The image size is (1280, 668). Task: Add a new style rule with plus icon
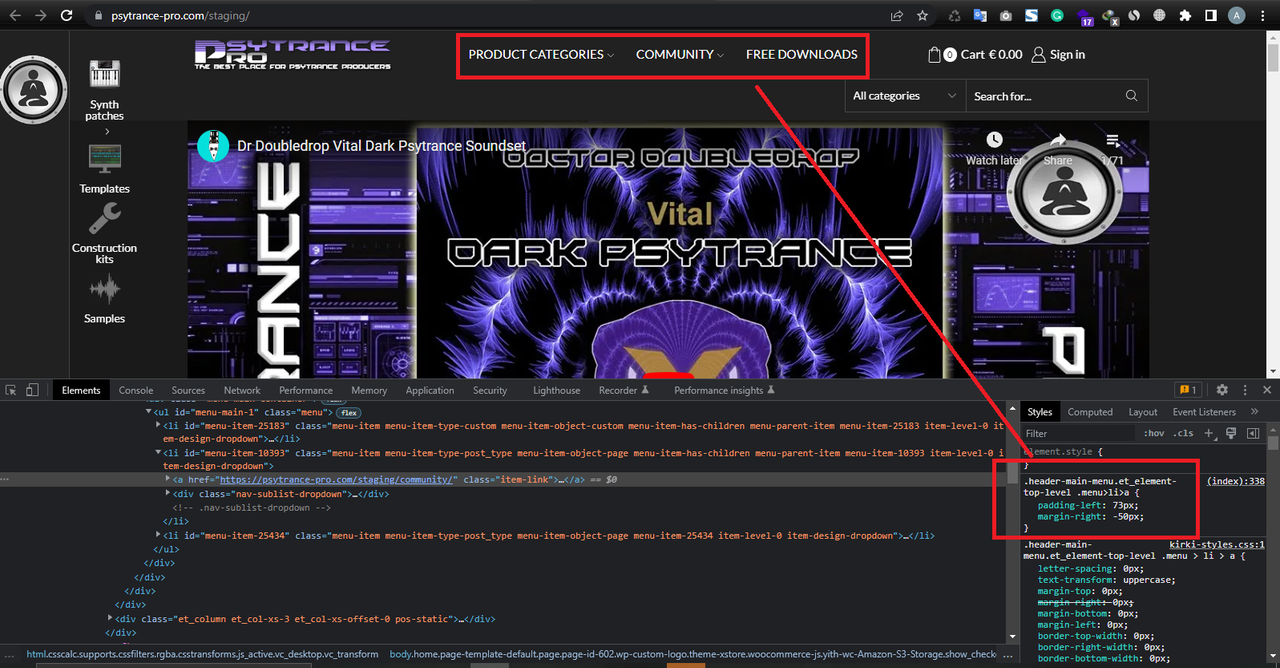(x=1208, y=433)
